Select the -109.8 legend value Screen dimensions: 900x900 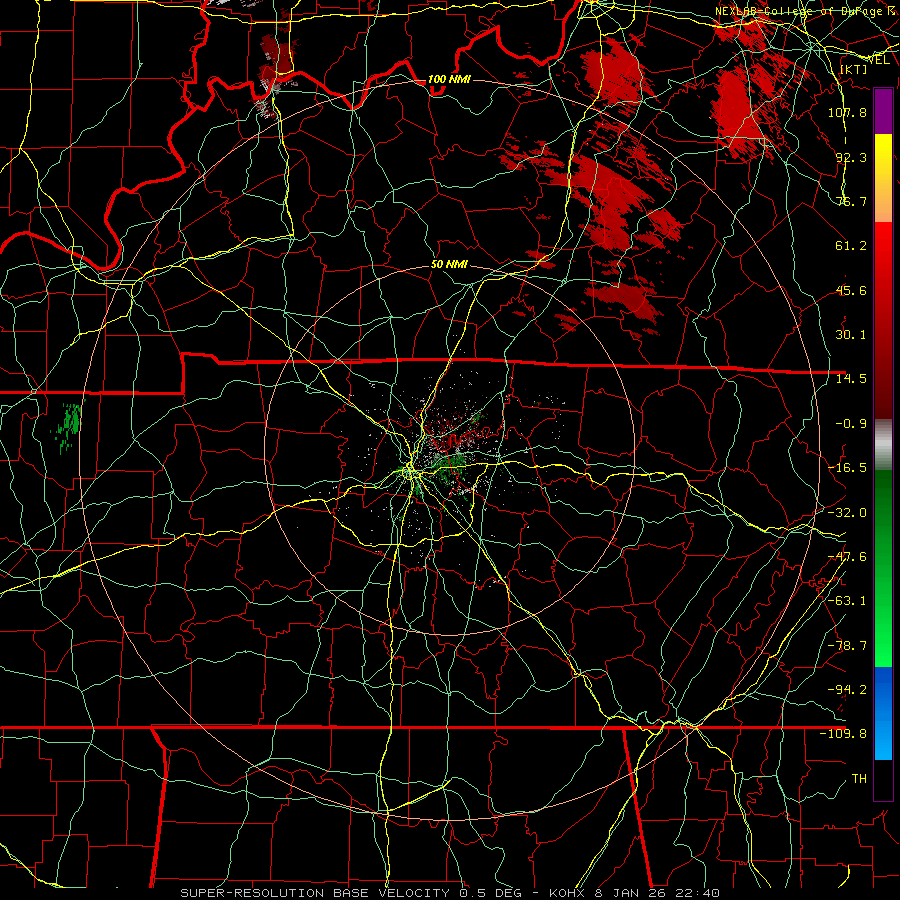pos(843,734)
